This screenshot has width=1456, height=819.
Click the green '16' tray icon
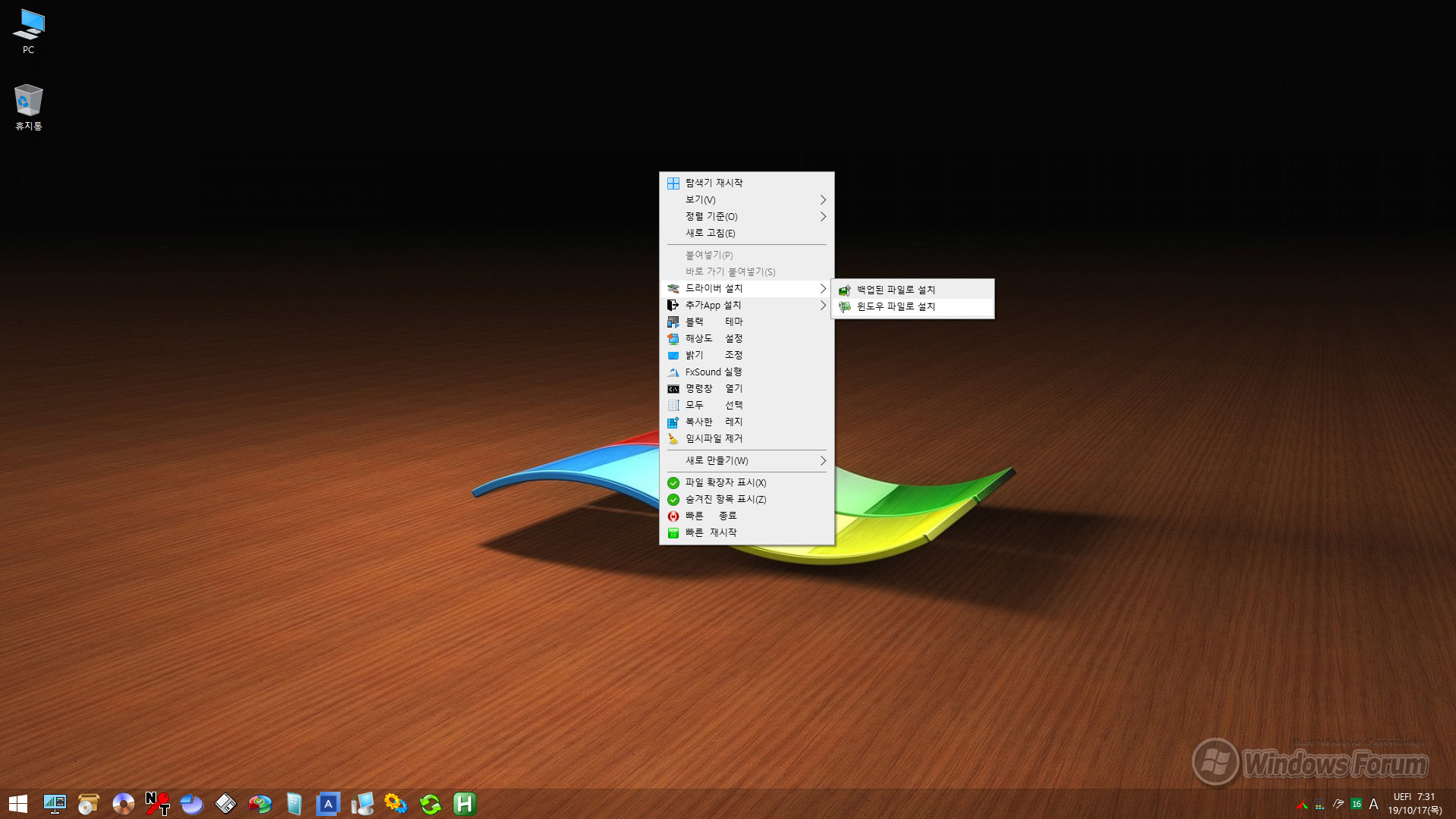[x=1357, y=805]
